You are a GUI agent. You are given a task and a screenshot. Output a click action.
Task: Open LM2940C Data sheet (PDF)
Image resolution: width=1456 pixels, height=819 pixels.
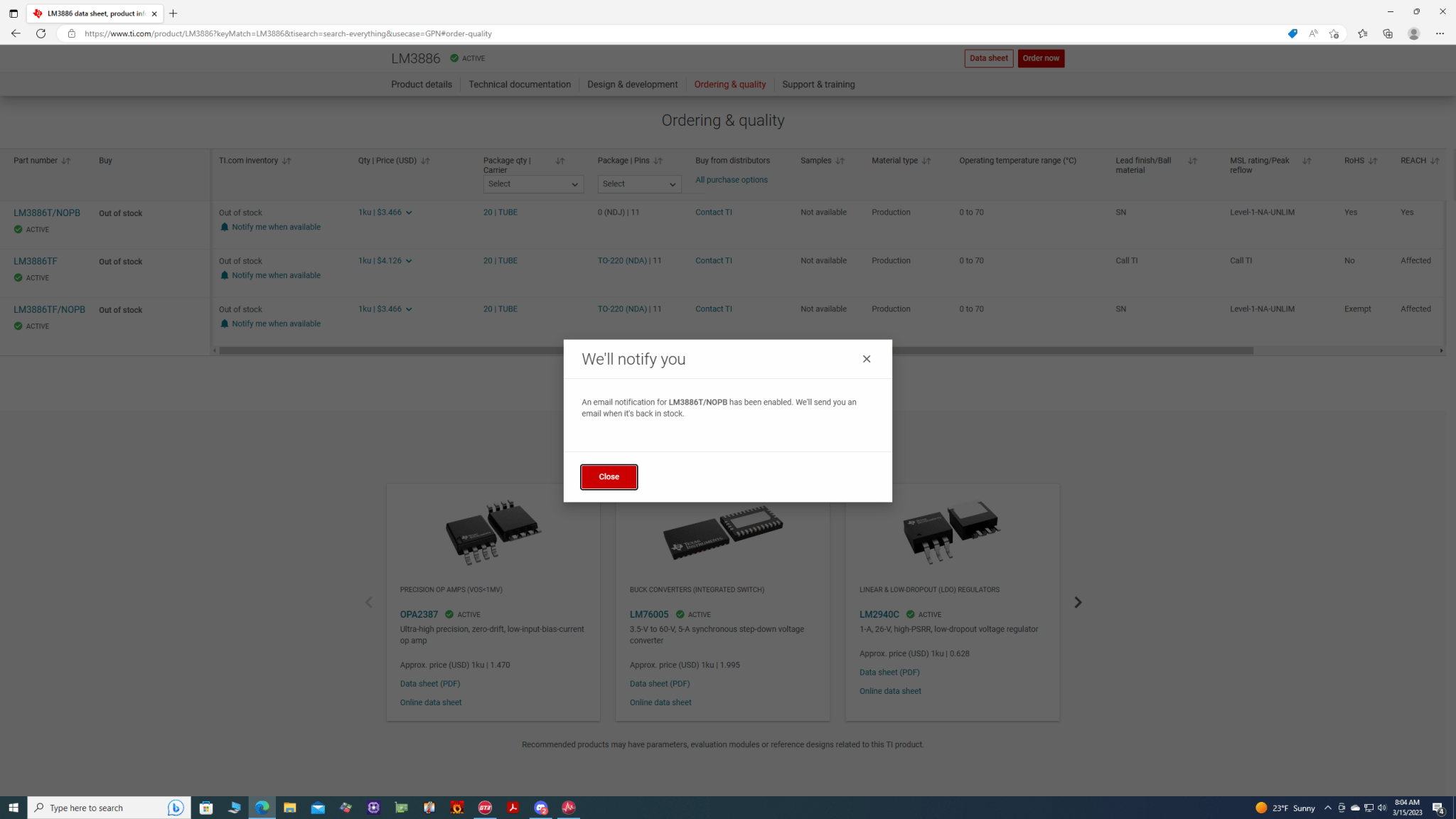coord(889,673)
